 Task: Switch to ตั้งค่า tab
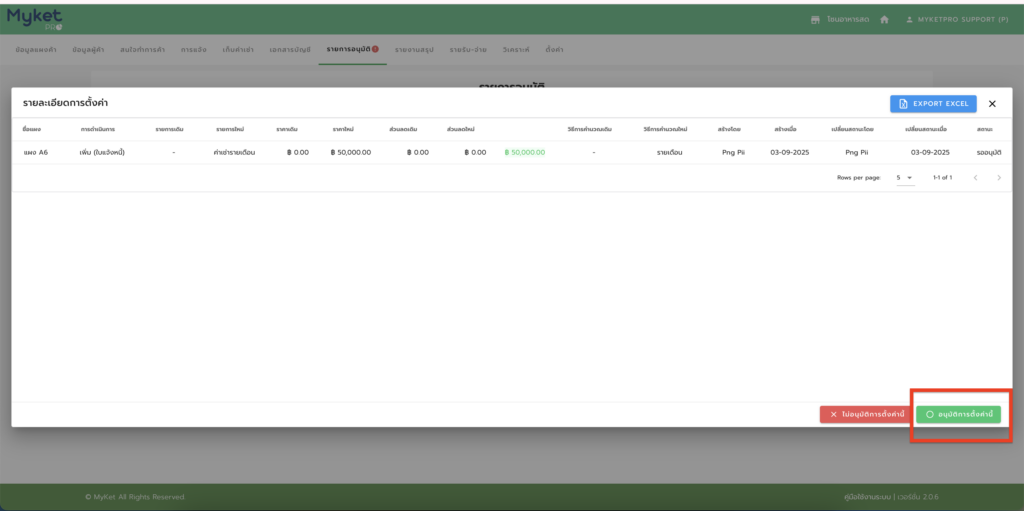pyautogui.click(x=554, y=50)
